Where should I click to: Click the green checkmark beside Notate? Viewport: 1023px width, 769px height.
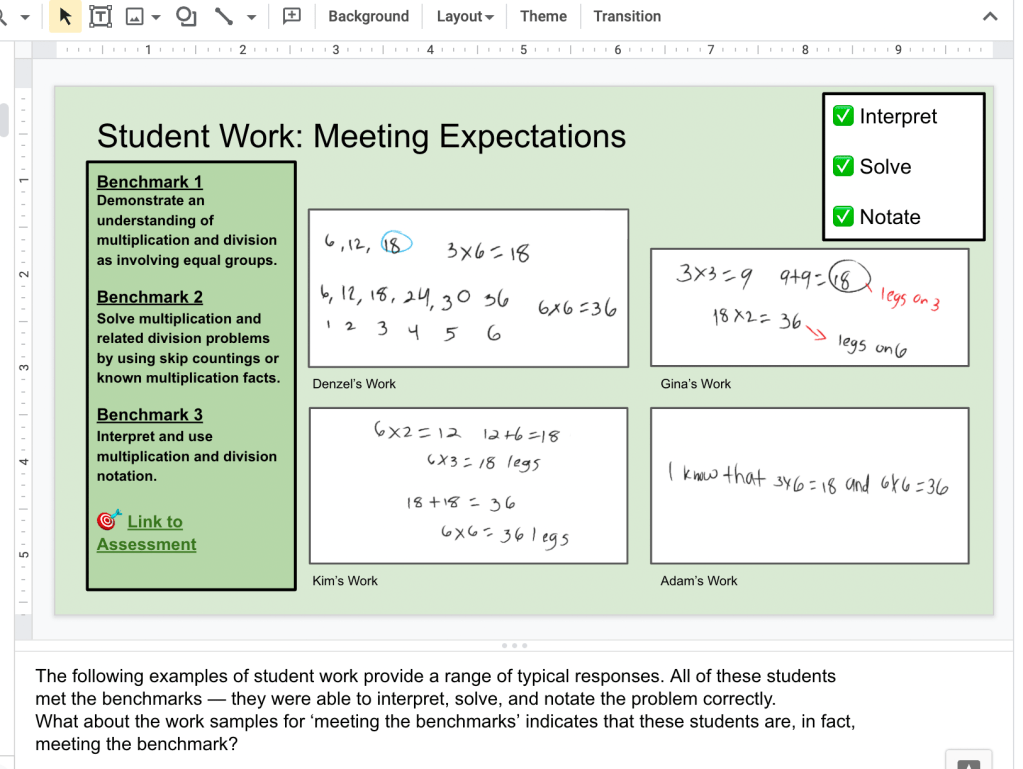[x=843, y=216]
